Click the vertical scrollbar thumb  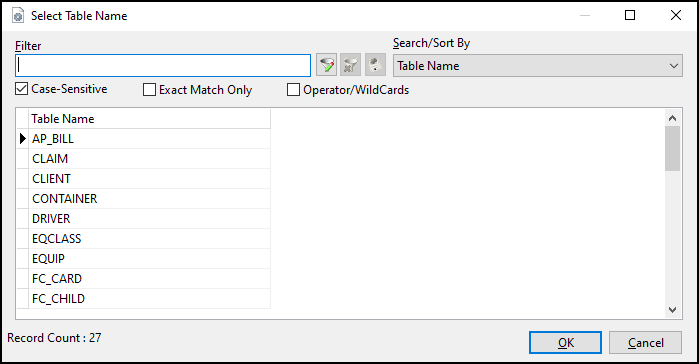pyautogui.click(x=672, y=148)
